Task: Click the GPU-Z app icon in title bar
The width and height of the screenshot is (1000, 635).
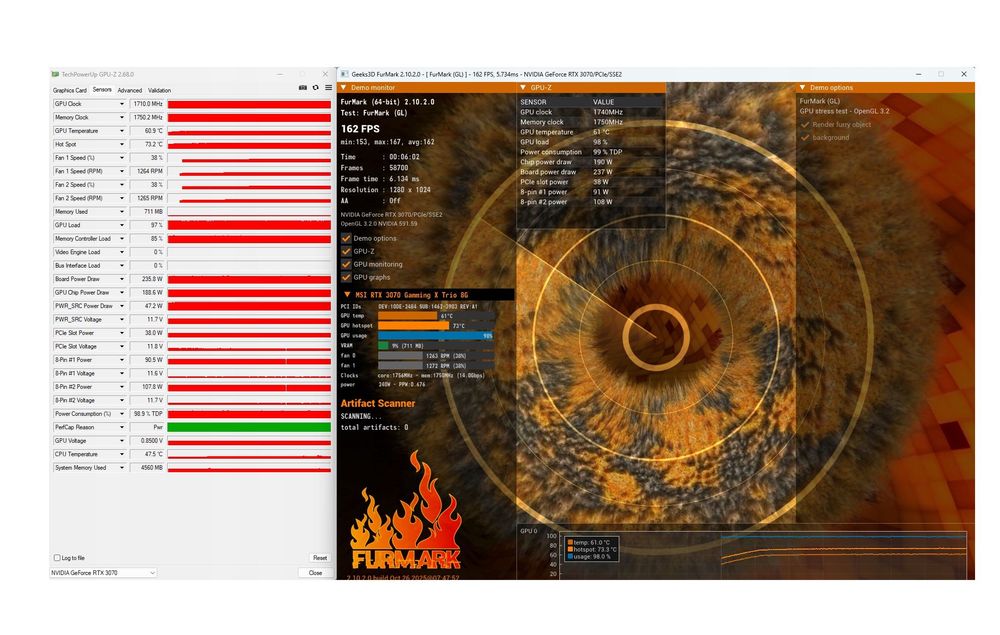Action: [x=55, y=75]
